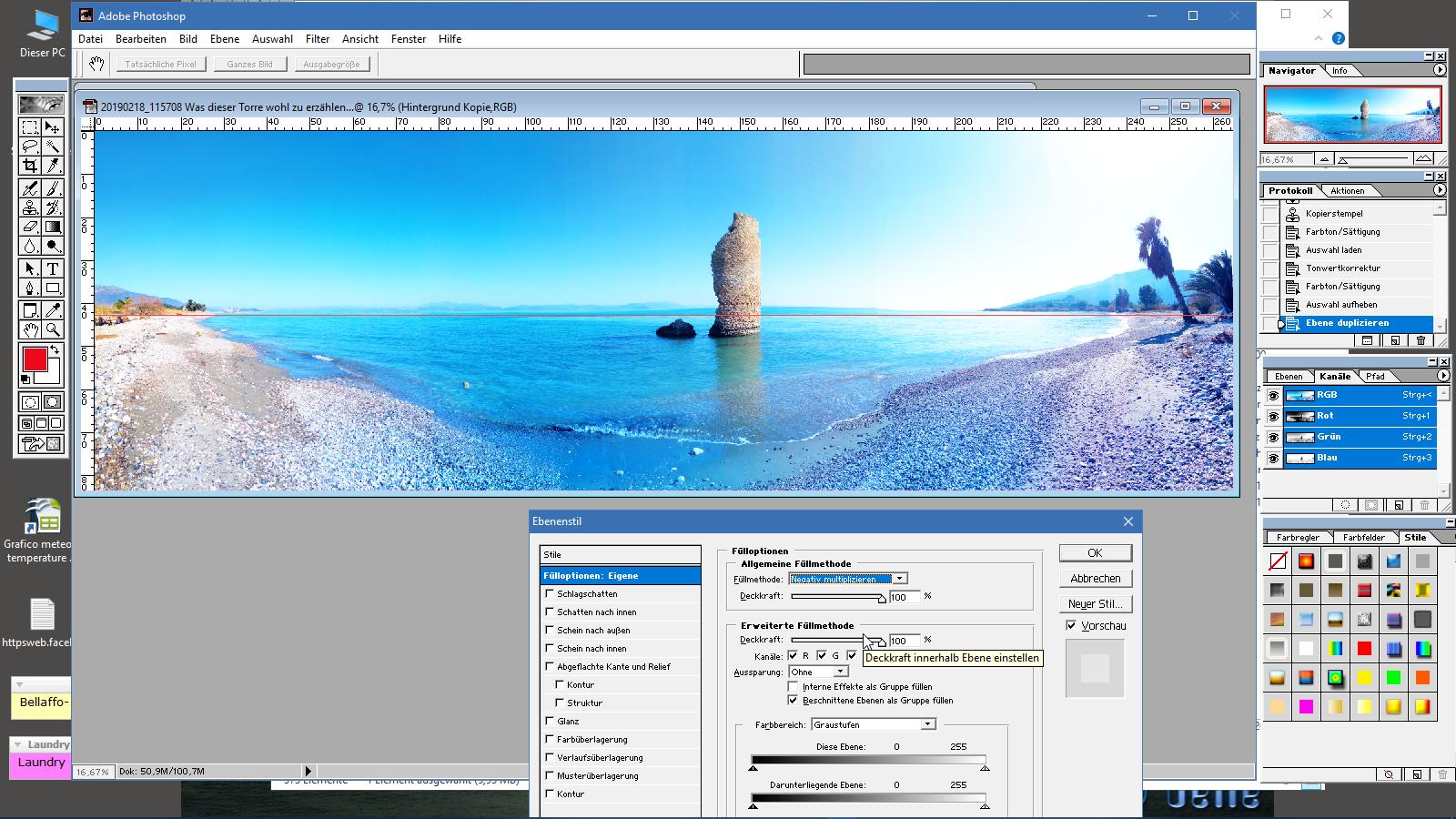Select the Crop tool
Image resolution: width=1456 pixels, height=819 pixels.
point(30,166)
